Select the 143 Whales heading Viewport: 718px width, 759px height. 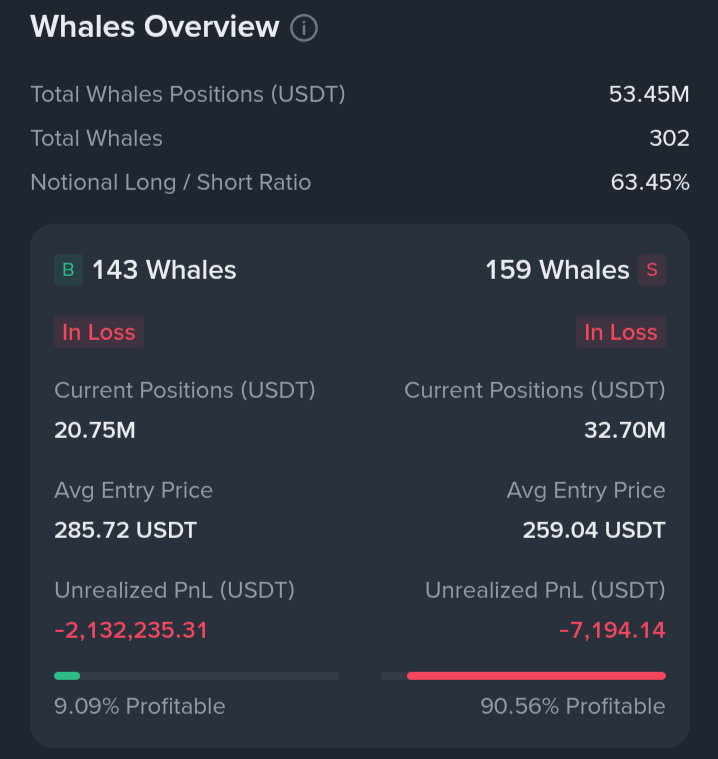tap(164, 270)
